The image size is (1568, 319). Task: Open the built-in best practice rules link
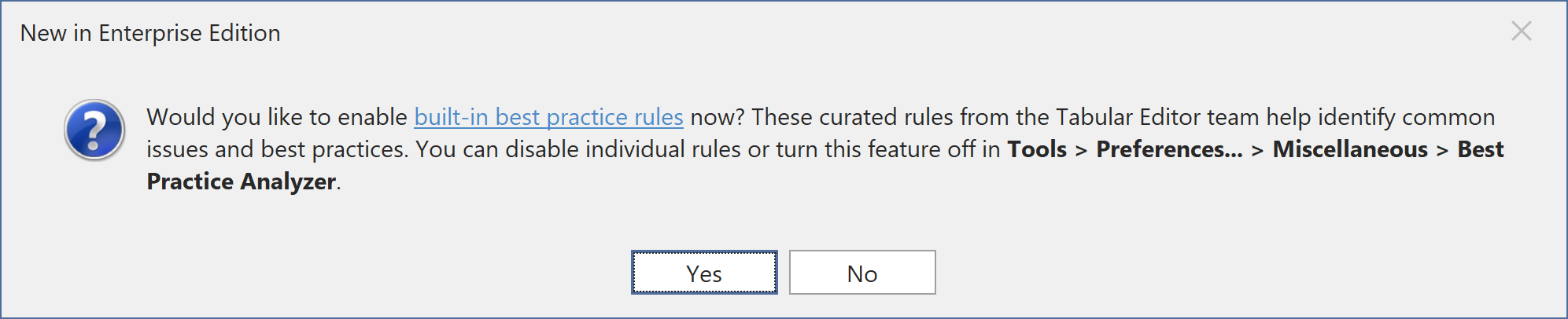(548, 117)
